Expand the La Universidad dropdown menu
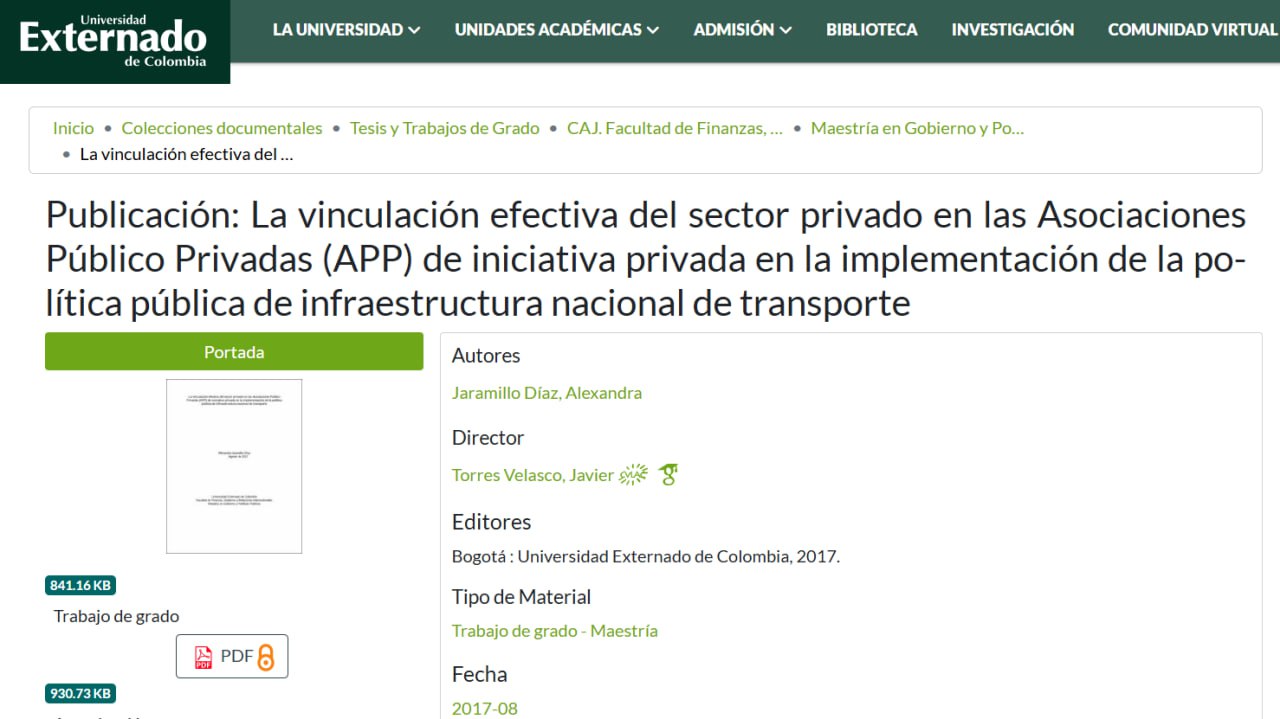Screen dimensions: 1280x719 coord(346,30)
